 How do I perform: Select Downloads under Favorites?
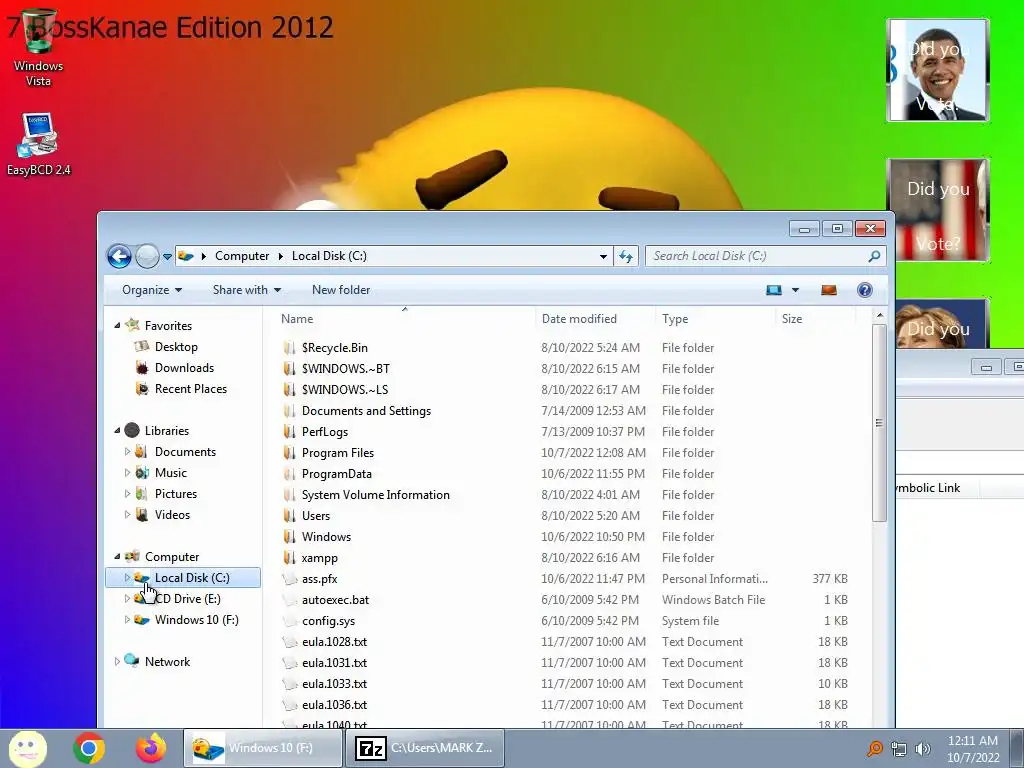click(184, 368)
